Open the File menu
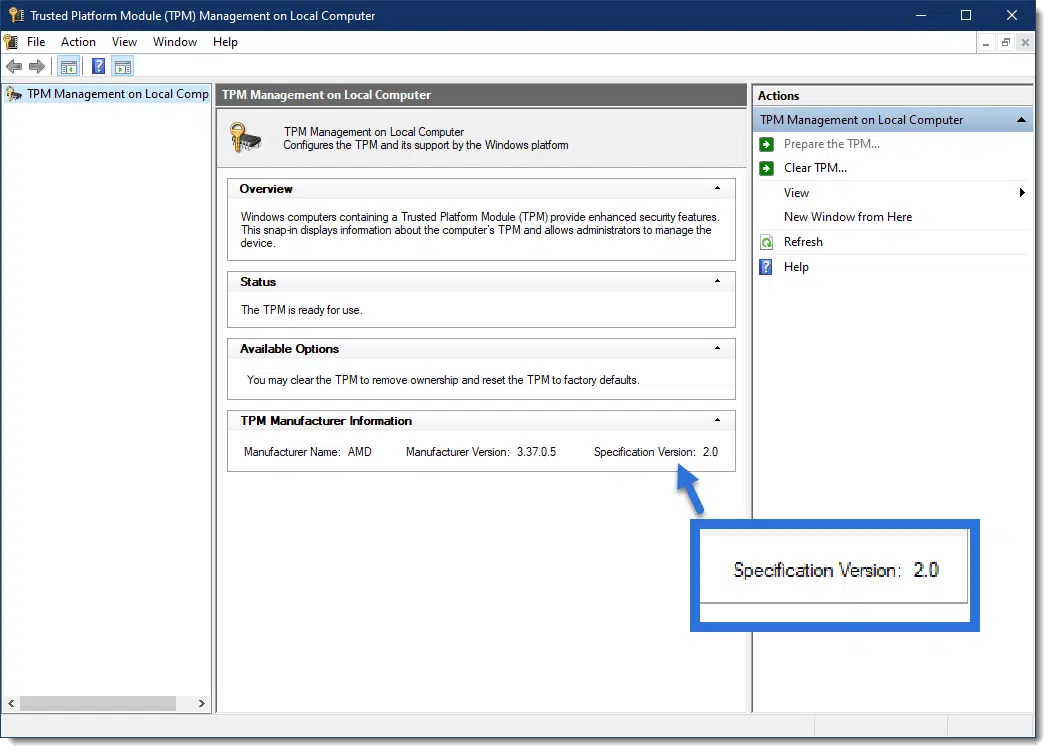The height and width of the screenshot is (753, 1051). [x=36, y=42]
